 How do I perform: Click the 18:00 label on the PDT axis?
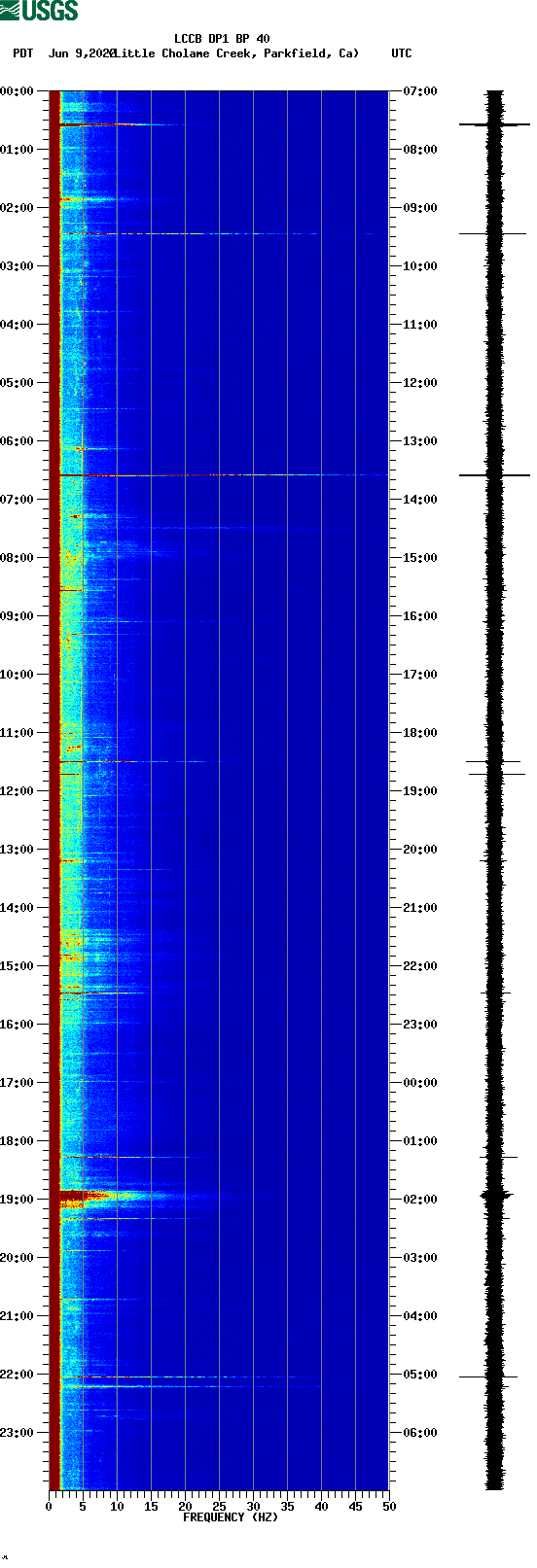[18, 1141]
